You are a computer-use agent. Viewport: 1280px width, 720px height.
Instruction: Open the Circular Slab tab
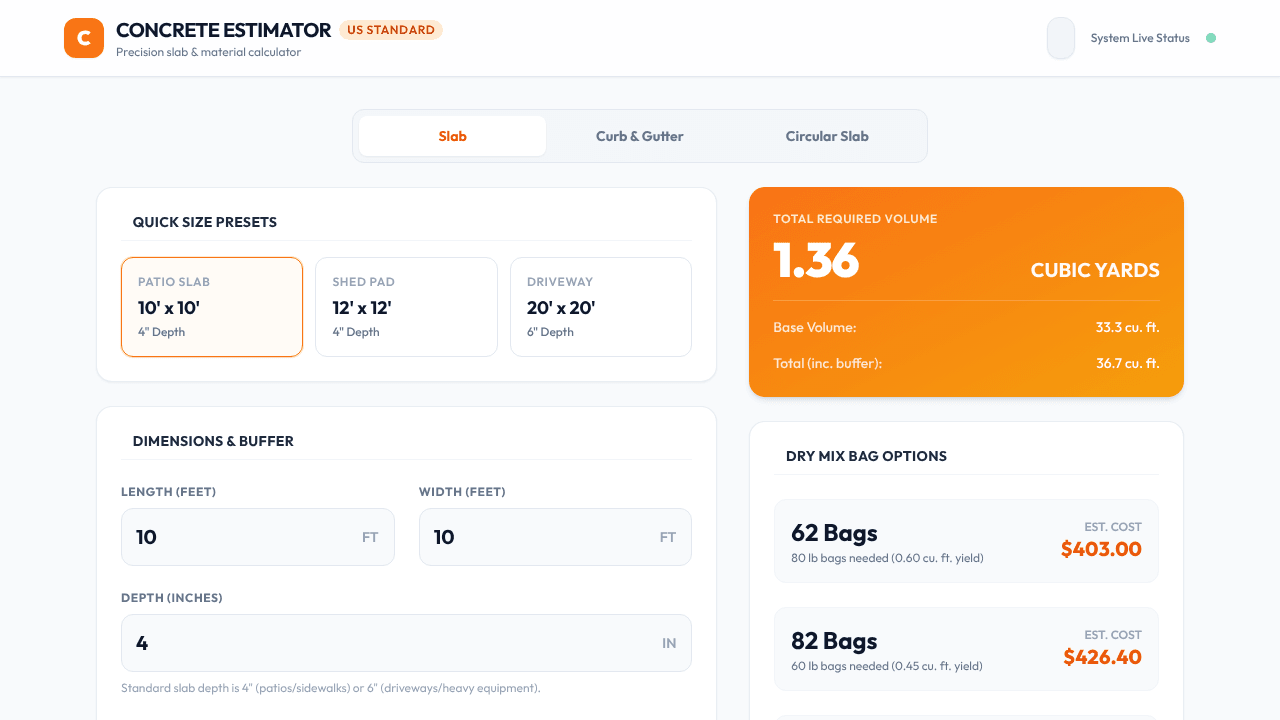(827, 136)
